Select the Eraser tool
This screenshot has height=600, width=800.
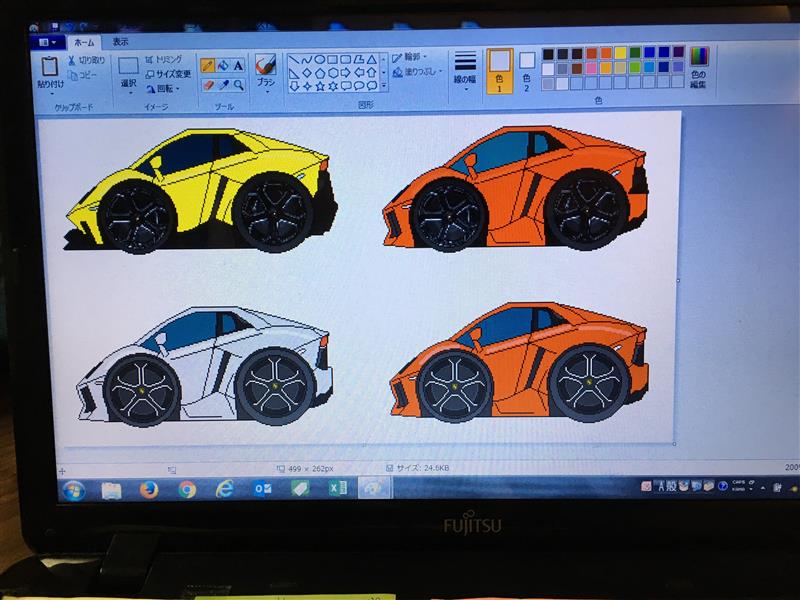[x=208, y=85]
